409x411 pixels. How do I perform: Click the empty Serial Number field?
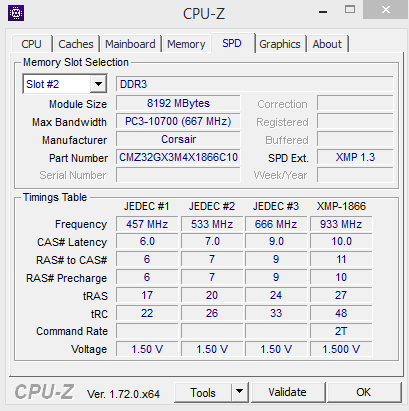click(x=178, y=175)
